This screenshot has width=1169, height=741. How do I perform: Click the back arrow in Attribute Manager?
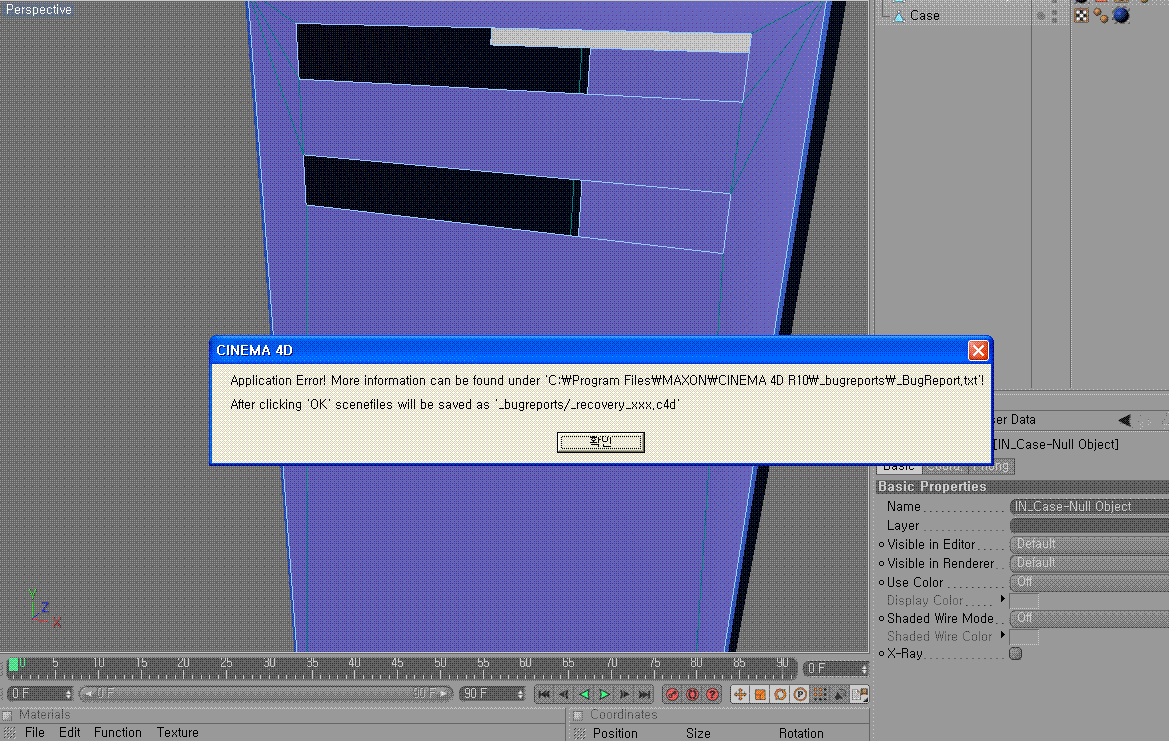[1125, 420]
